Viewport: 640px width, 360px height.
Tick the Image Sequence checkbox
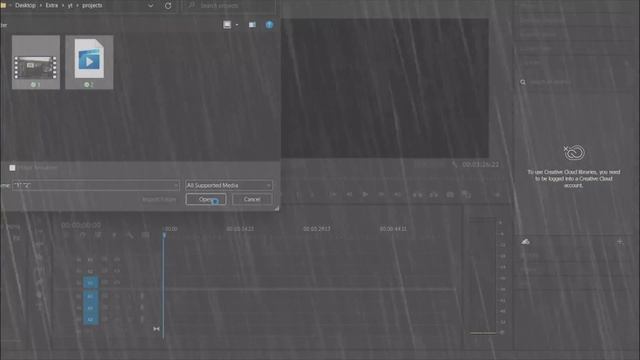coord(12,168)
